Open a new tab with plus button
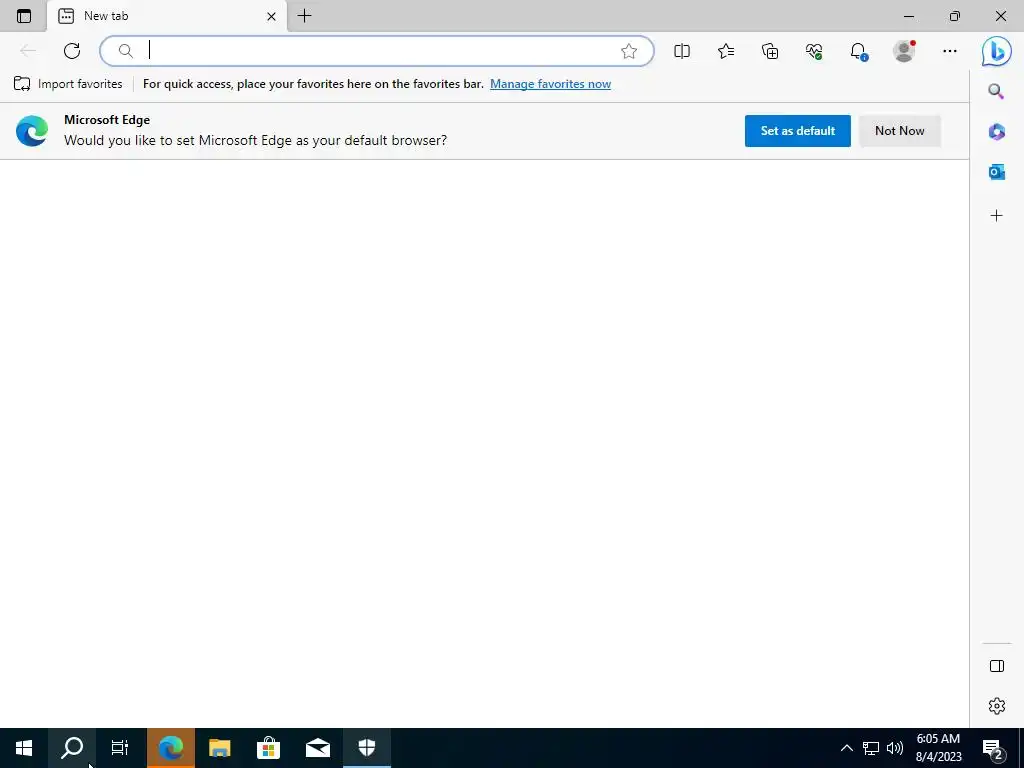The width and height of the screenshot is (1024, 768). coord(304,16)
